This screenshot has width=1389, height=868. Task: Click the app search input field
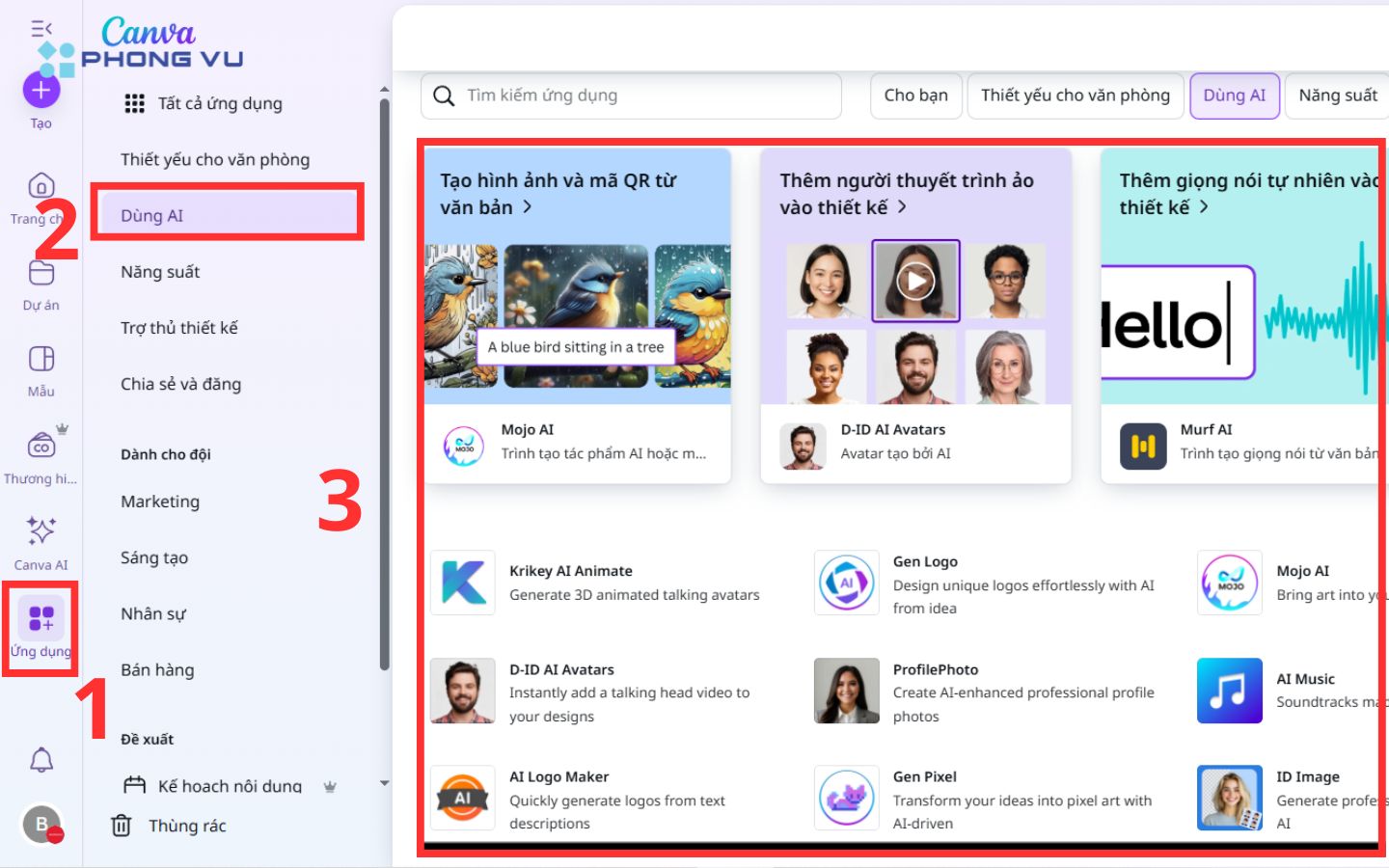(x=631, y=95)
